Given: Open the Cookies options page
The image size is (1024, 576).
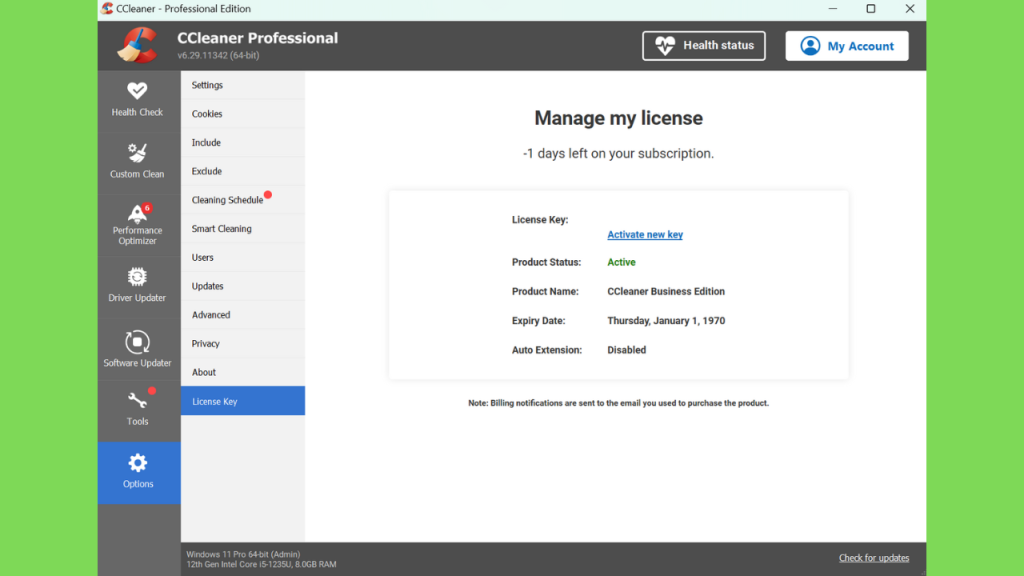Looking at the screenshot, I should pyautogui.click(x=243, y=114).
